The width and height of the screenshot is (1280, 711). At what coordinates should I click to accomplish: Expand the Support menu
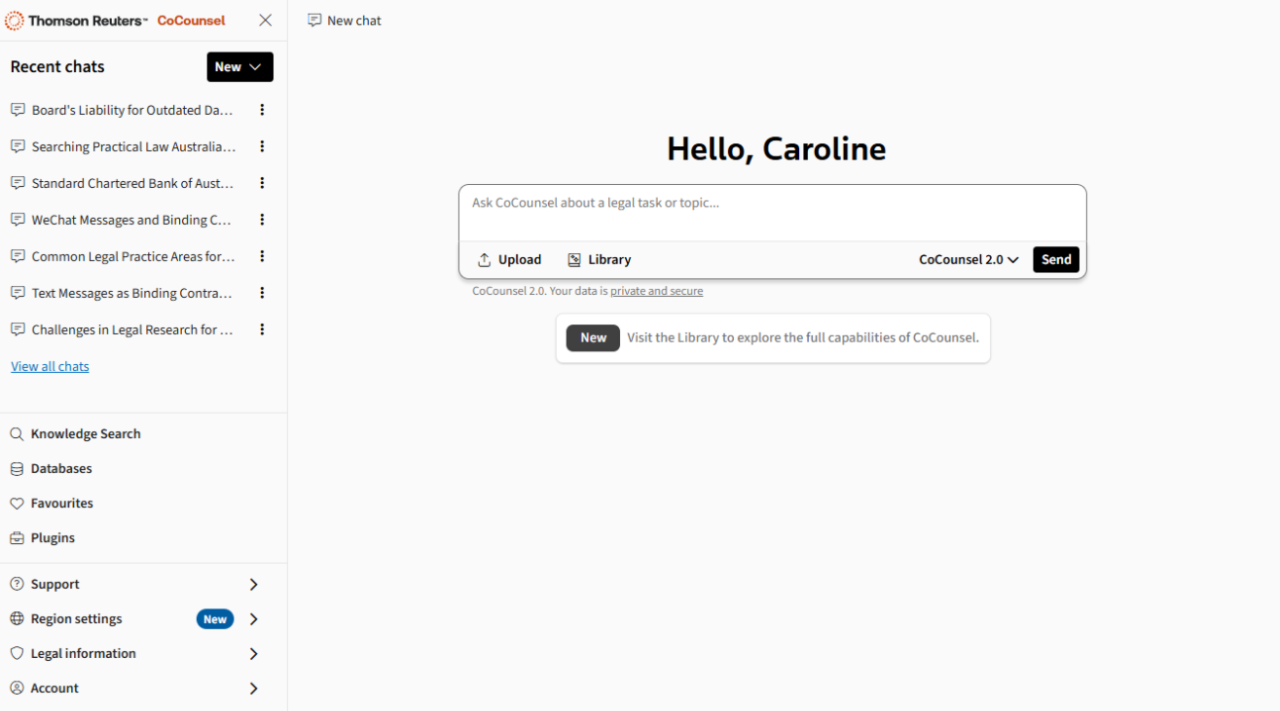[x=253, y=583]
